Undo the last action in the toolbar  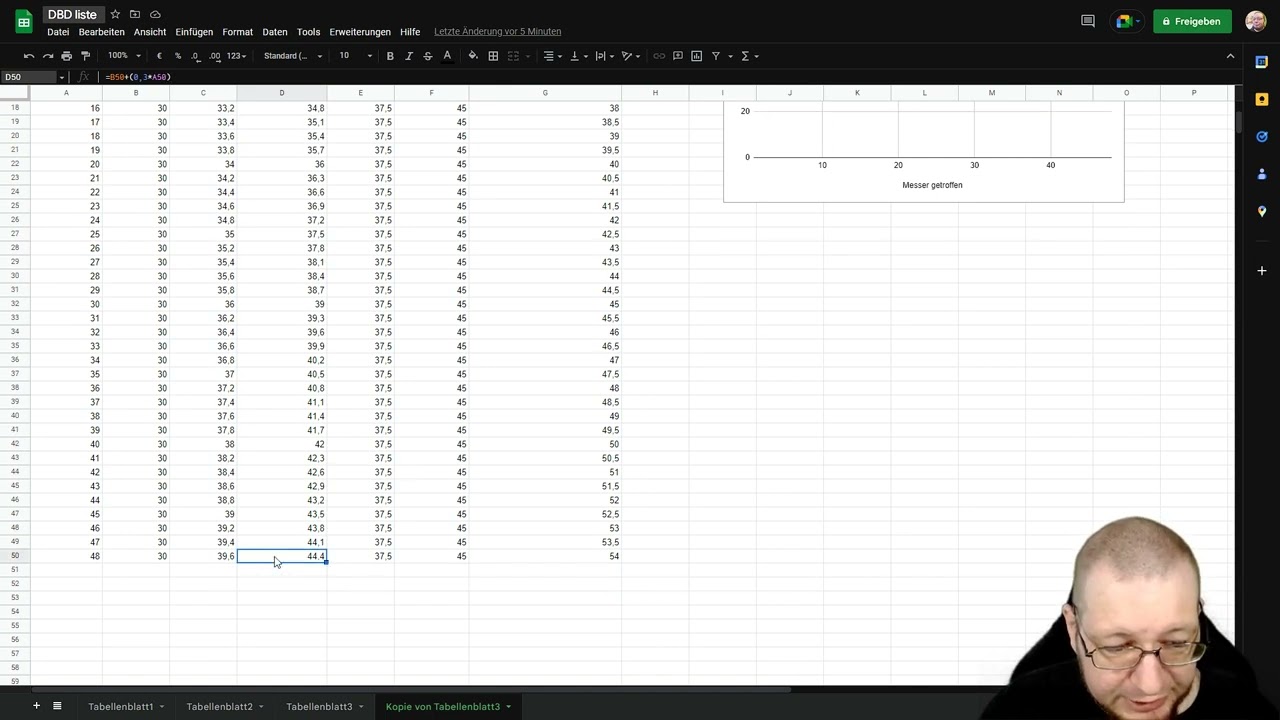(x=28, y=56)
